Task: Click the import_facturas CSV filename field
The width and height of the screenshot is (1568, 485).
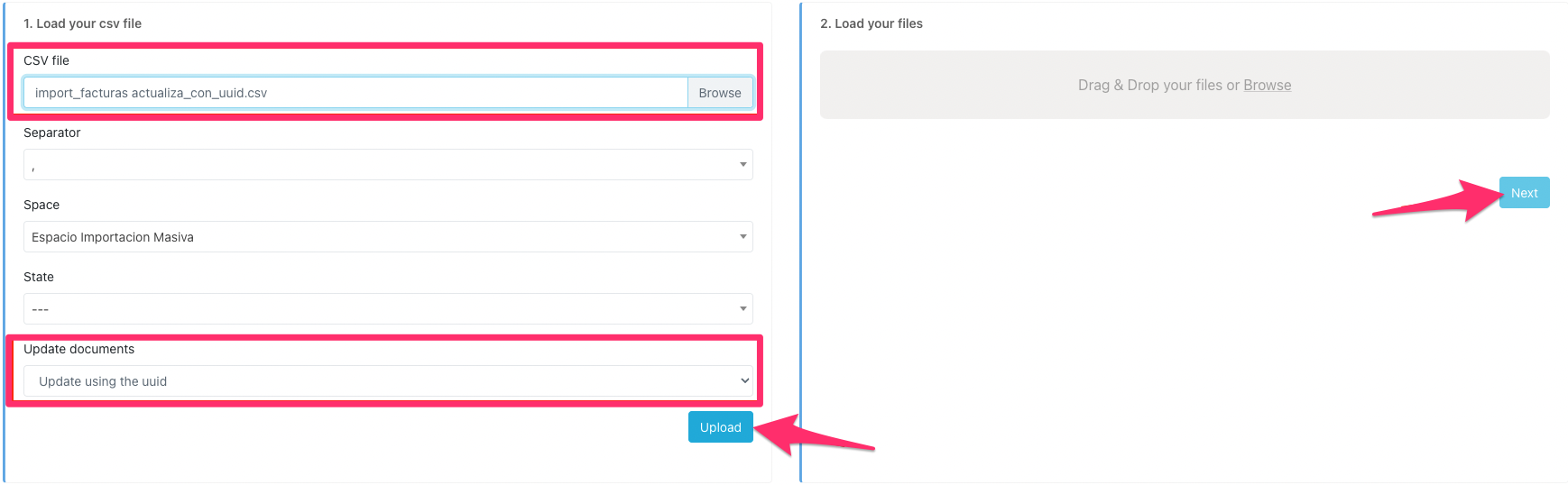Action: tap(355, 93)
